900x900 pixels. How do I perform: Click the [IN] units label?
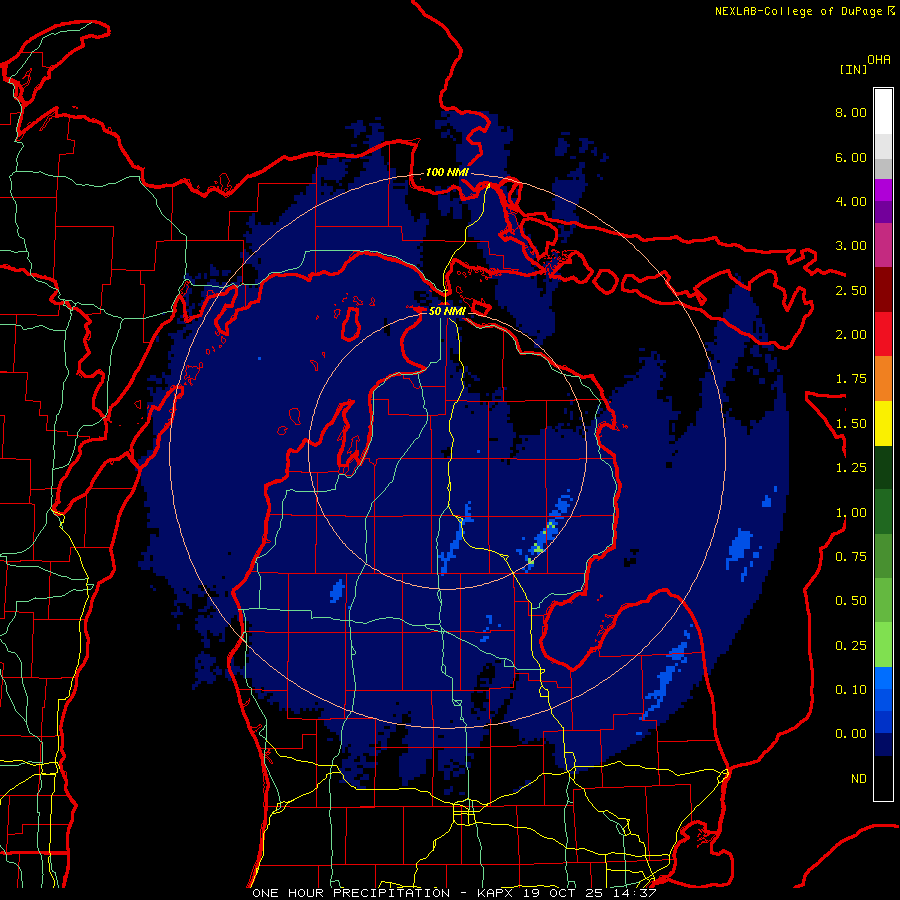tap(853, 69)
